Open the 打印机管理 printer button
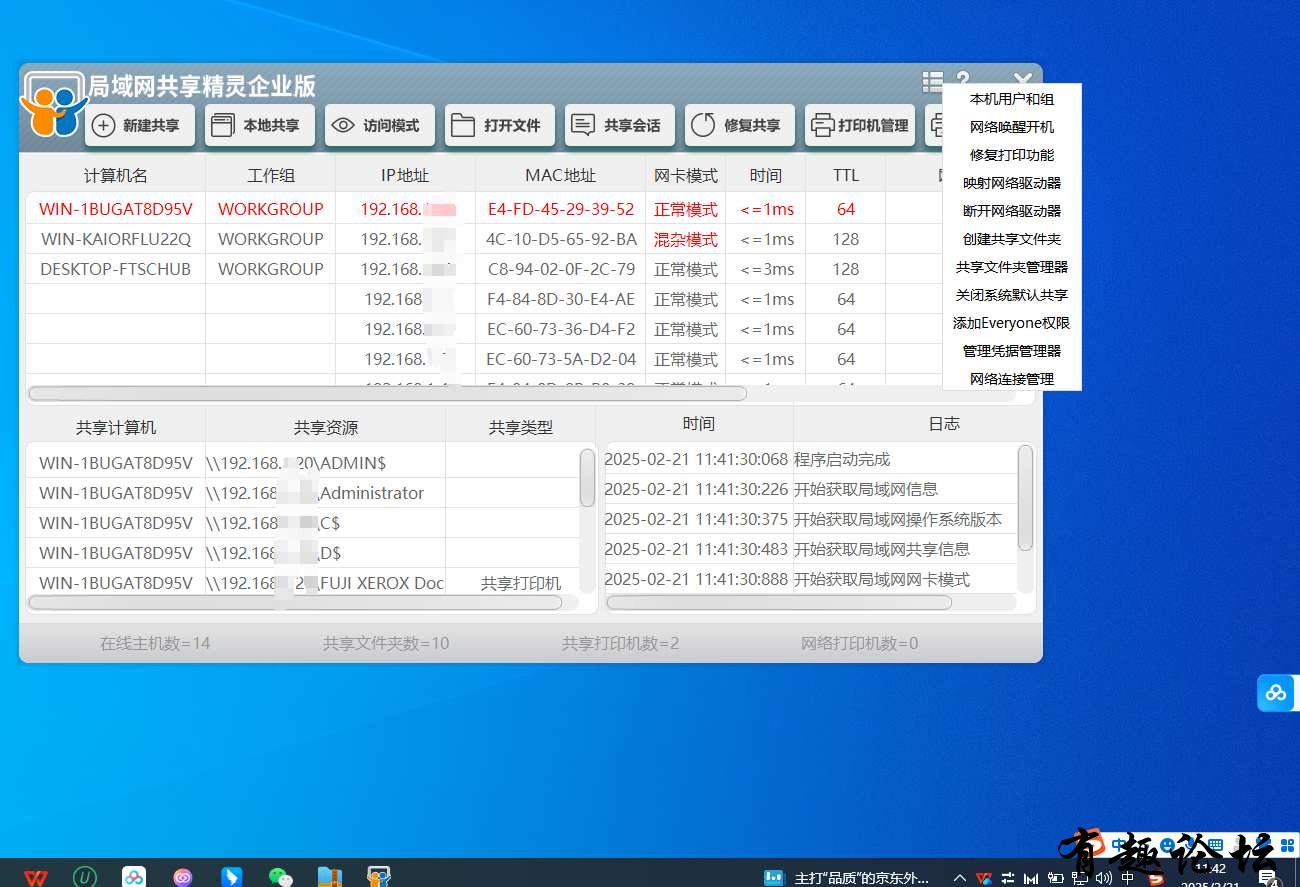The image size is (1300, 887). click(860, 125)
